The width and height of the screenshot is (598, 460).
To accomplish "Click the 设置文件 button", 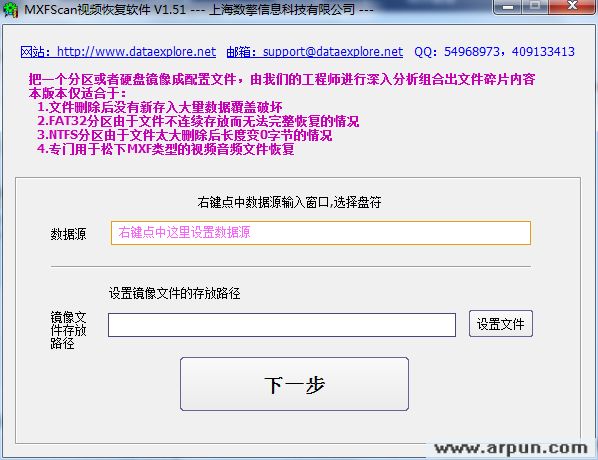I will (501, 324).
